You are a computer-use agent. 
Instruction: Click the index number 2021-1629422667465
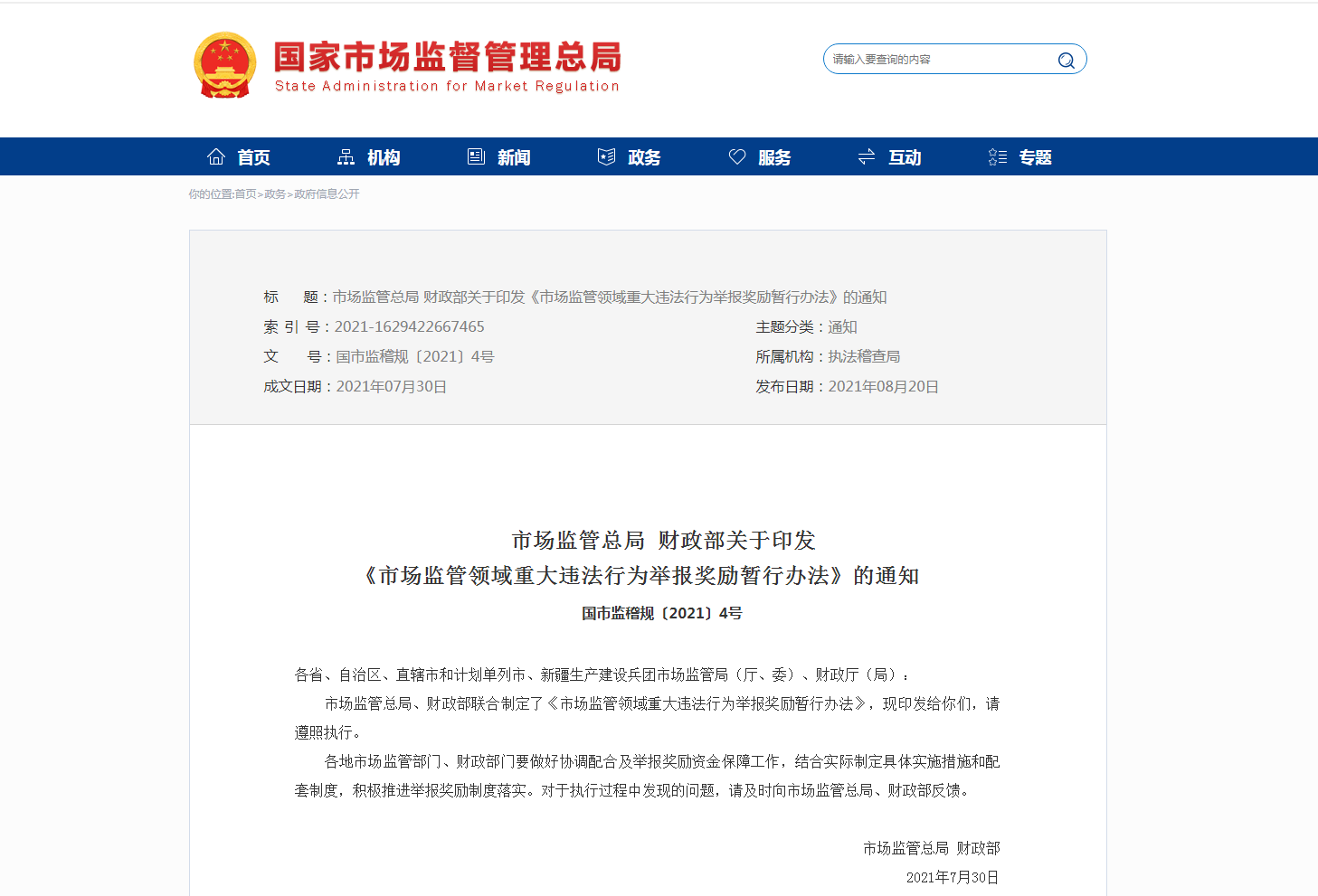(409, 326)
